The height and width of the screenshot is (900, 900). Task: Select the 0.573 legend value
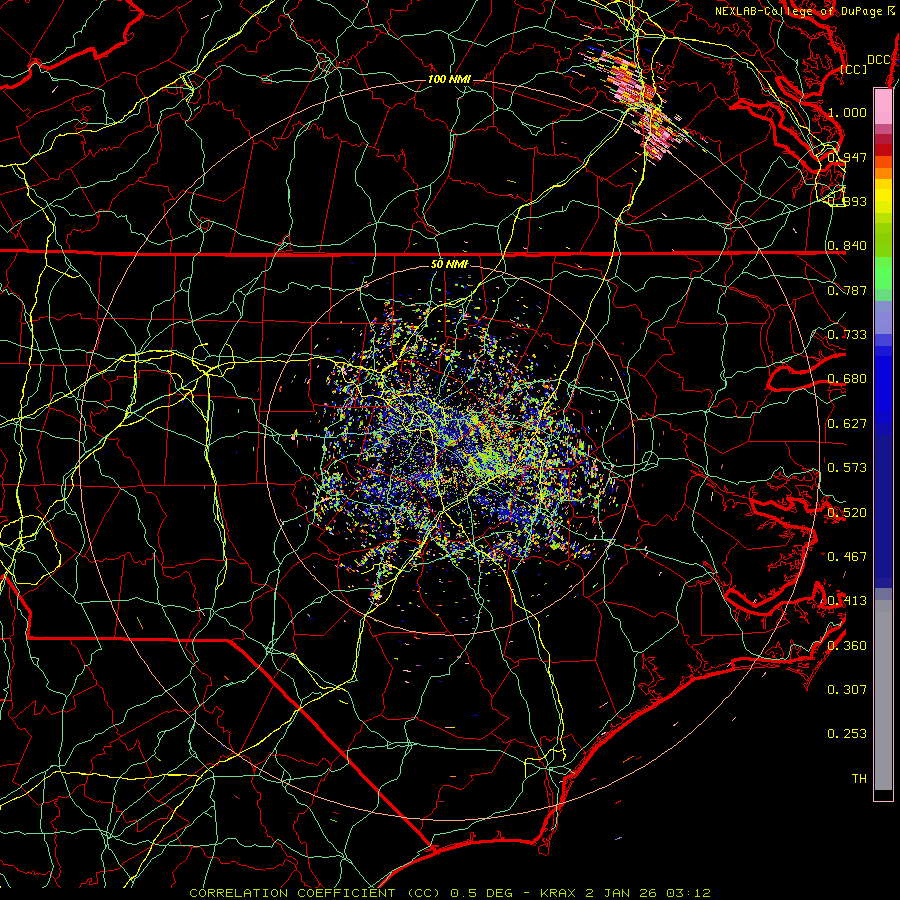847,467
